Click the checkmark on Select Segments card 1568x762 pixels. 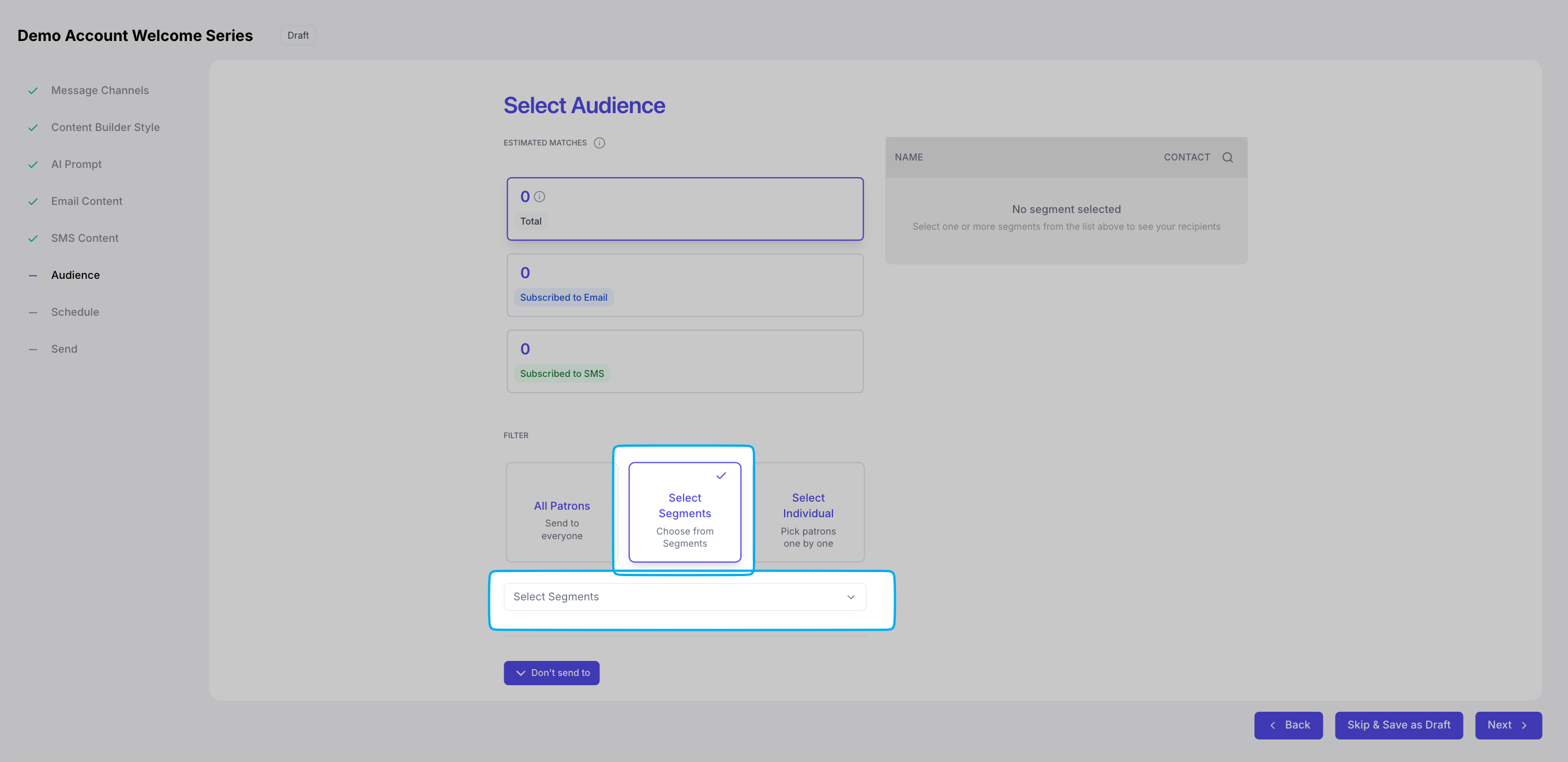tap(721, 476)
